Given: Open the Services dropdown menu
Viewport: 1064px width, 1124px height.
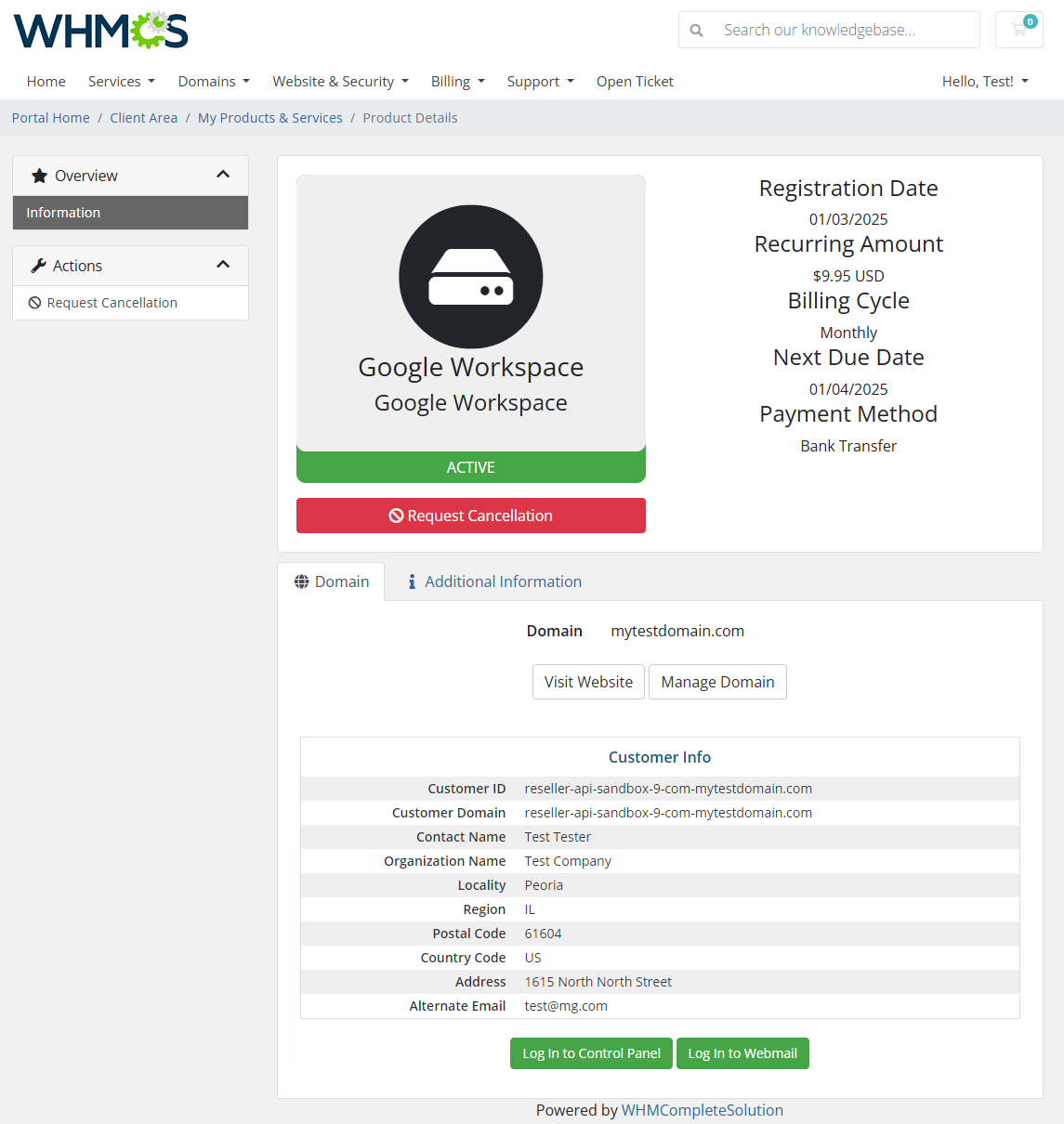Looking at the screenshot, I should pyautogui.click(x=122, y=81).
